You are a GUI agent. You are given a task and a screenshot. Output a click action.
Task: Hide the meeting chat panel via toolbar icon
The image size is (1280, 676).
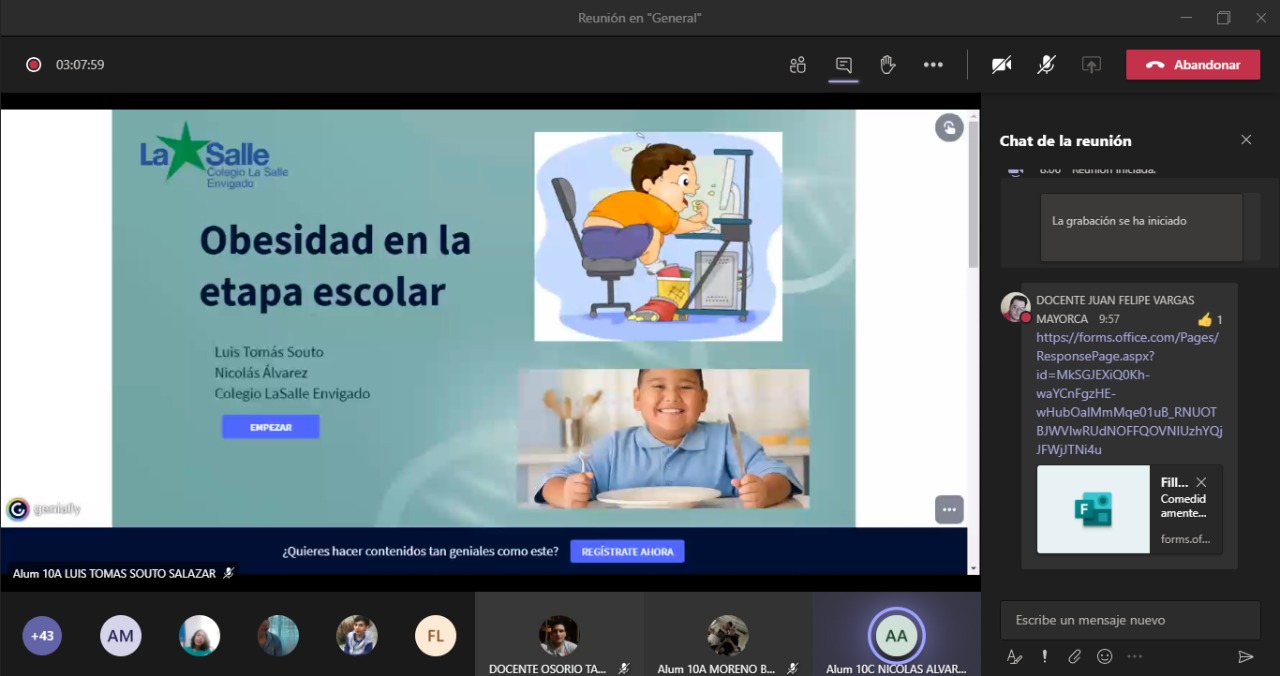pyautogui.click(x=843, y=65)
